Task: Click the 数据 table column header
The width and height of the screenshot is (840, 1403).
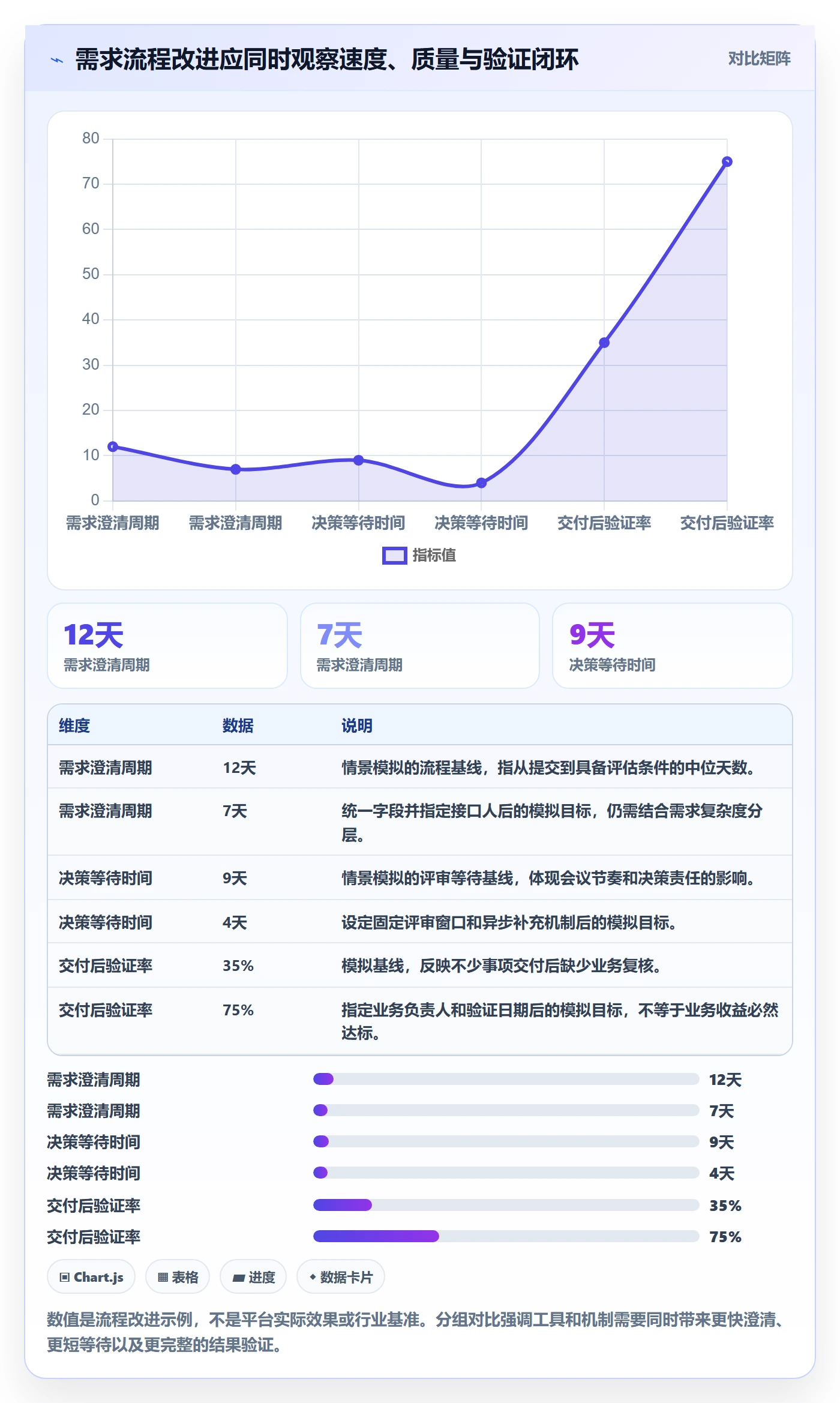Action: tap(238, 726)
